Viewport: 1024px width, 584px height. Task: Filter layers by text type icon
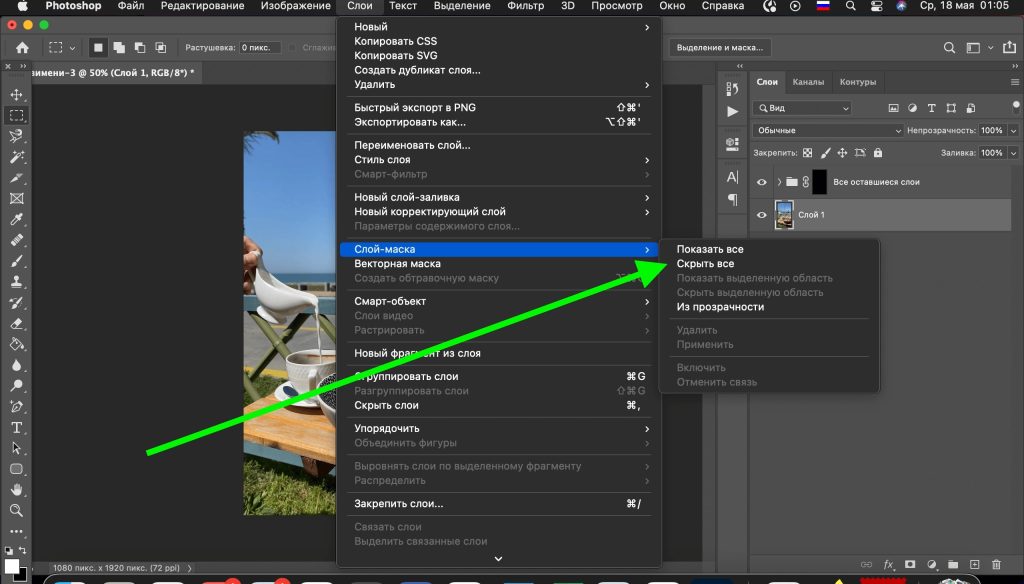[931, 108]
